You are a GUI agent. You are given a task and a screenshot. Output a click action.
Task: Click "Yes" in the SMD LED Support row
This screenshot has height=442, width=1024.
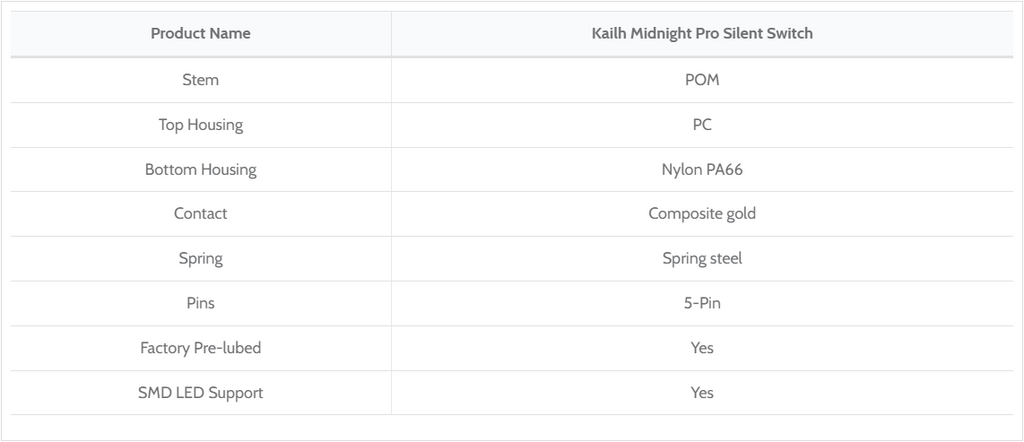pos(702,393)
